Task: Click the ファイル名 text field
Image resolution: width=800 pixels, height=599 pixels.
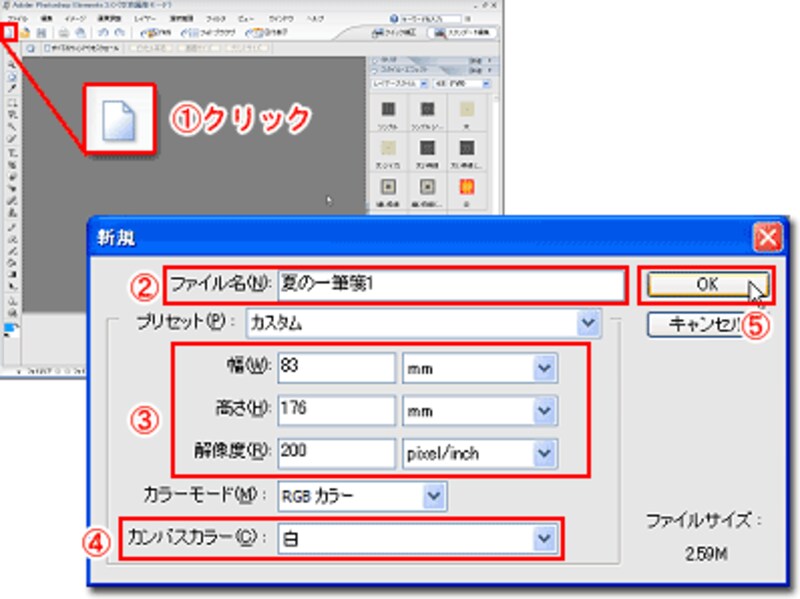Action: [448, 283]
